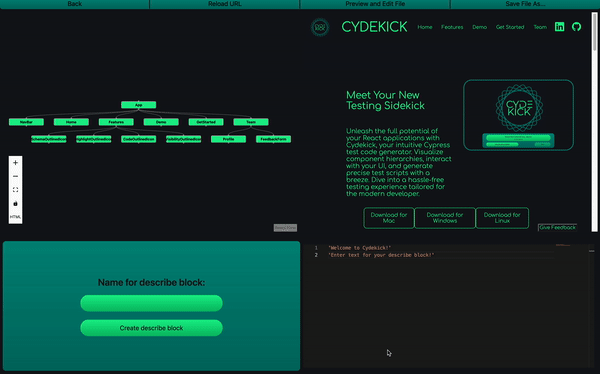Click Reload URL in the top bar
Screen dimensions: 600x374
(x=225, y=4)
